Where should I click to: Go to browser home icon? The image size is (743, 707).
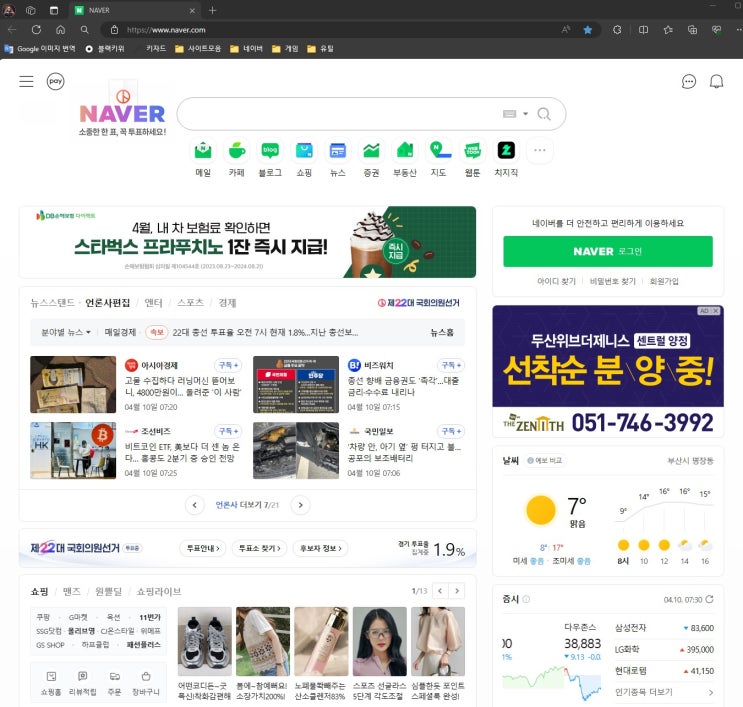click(x=61, y=29)
